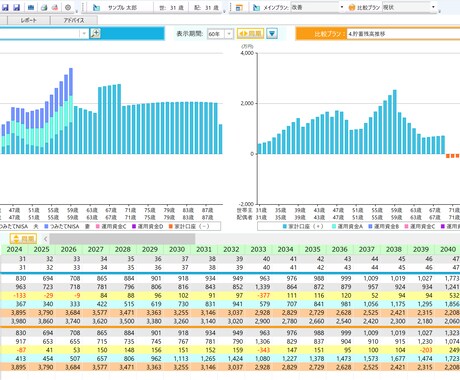This screenshot has height=380, width=460.
Task: Click the 同期 button beside display period
Action: 250,33
